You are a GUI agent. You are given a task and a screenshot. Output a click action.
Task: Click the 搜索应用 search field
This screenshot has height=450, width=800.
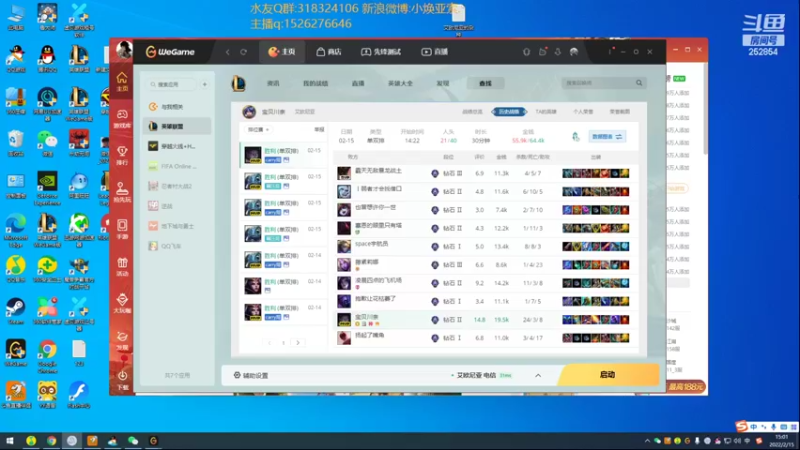point(171,84)
